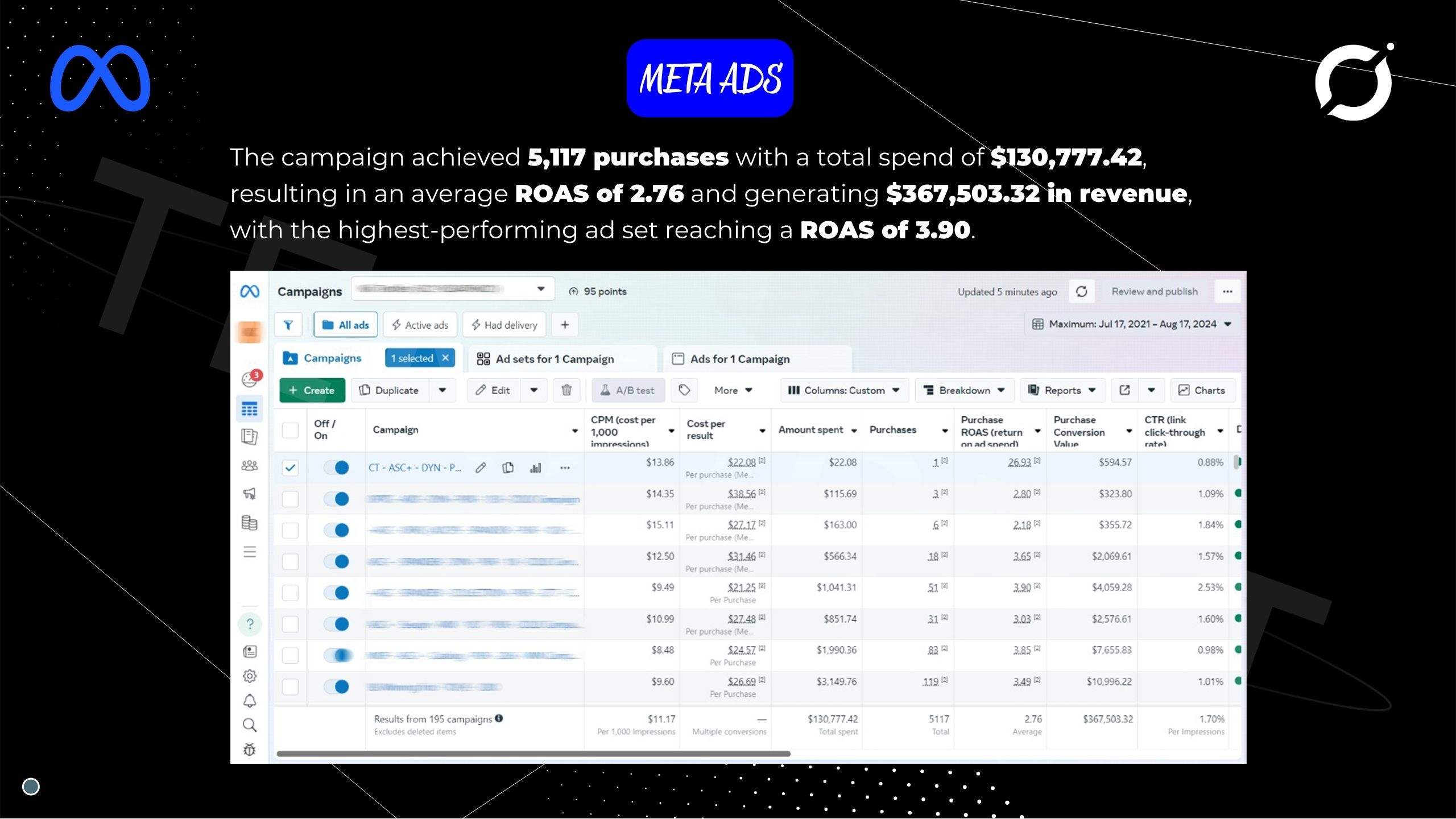Open the notifications icon with red badge 3
This screenshot has width=1456, height=819.
click(x=250, y=379)
